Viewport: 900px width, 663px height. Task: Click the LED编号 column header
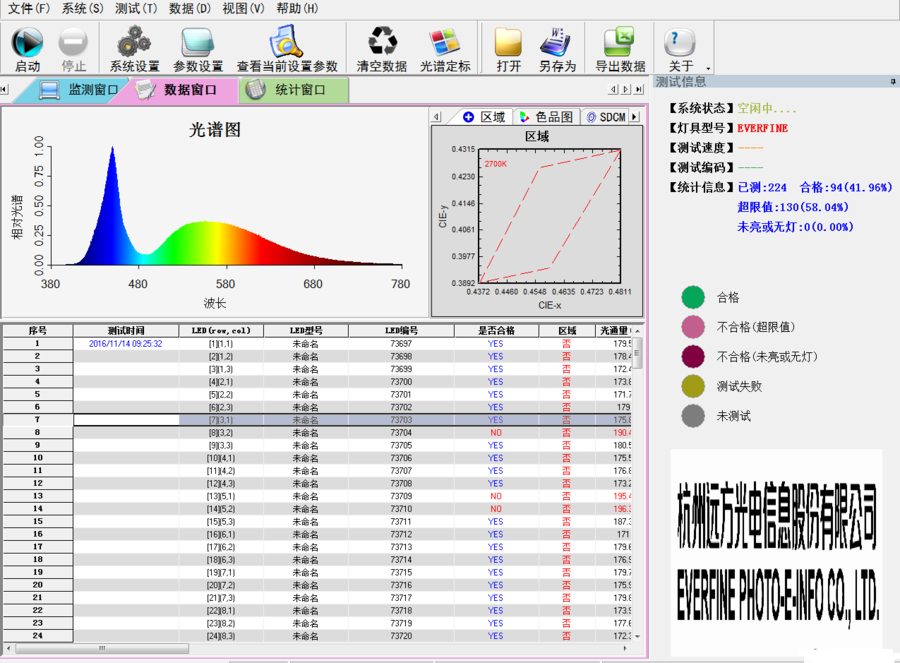(401, 331)
